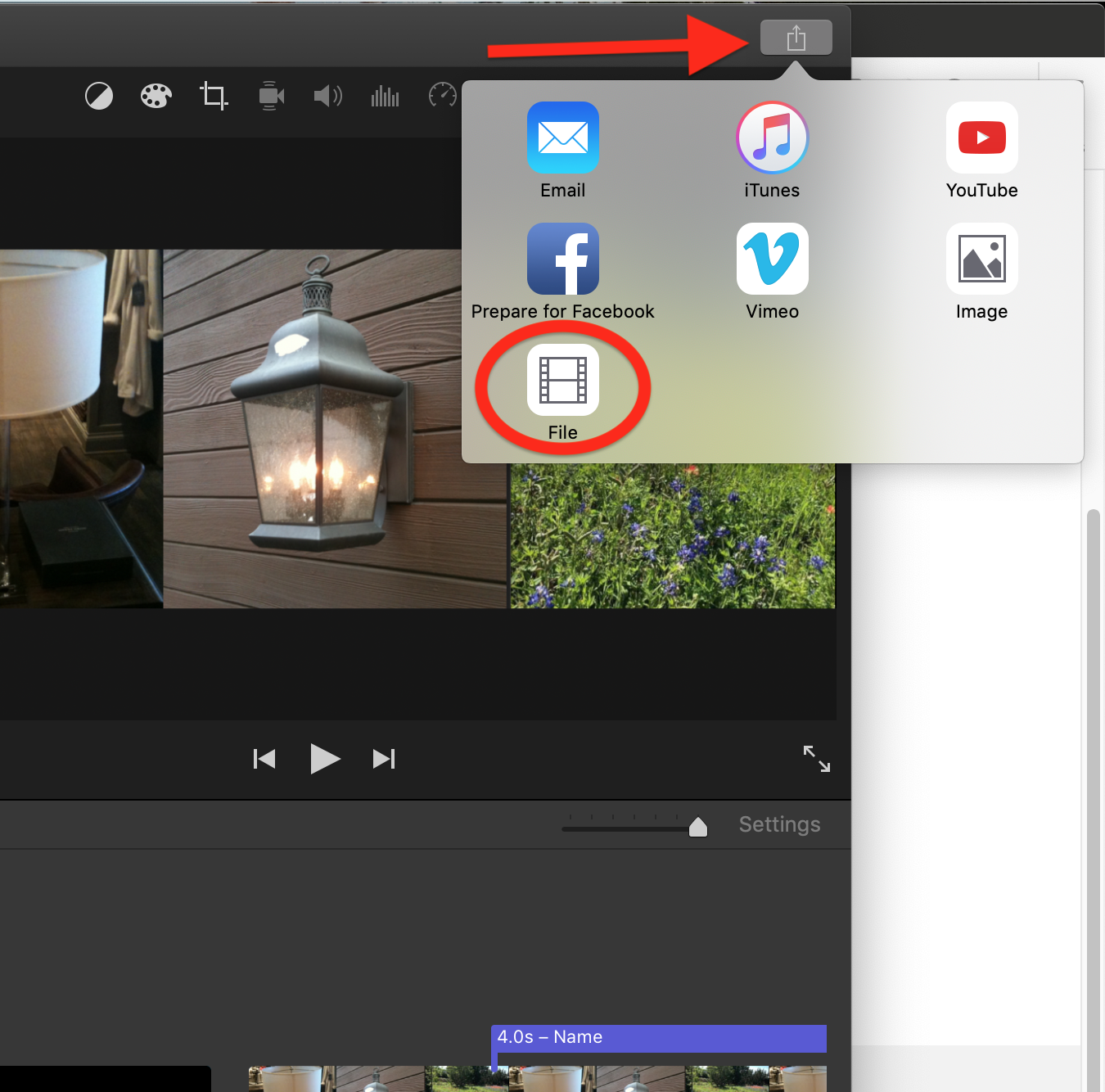Skip back to previous clip

point(264,759)
